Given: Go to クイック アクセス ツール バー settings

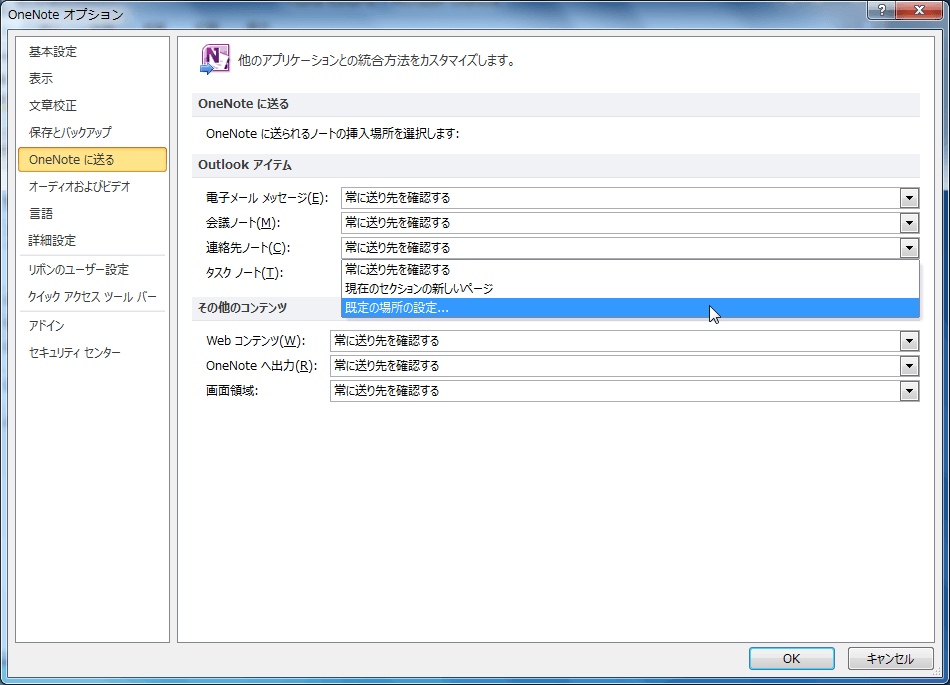Looking at the screenshot, I should pyautogui.click(x=92, y=297).
